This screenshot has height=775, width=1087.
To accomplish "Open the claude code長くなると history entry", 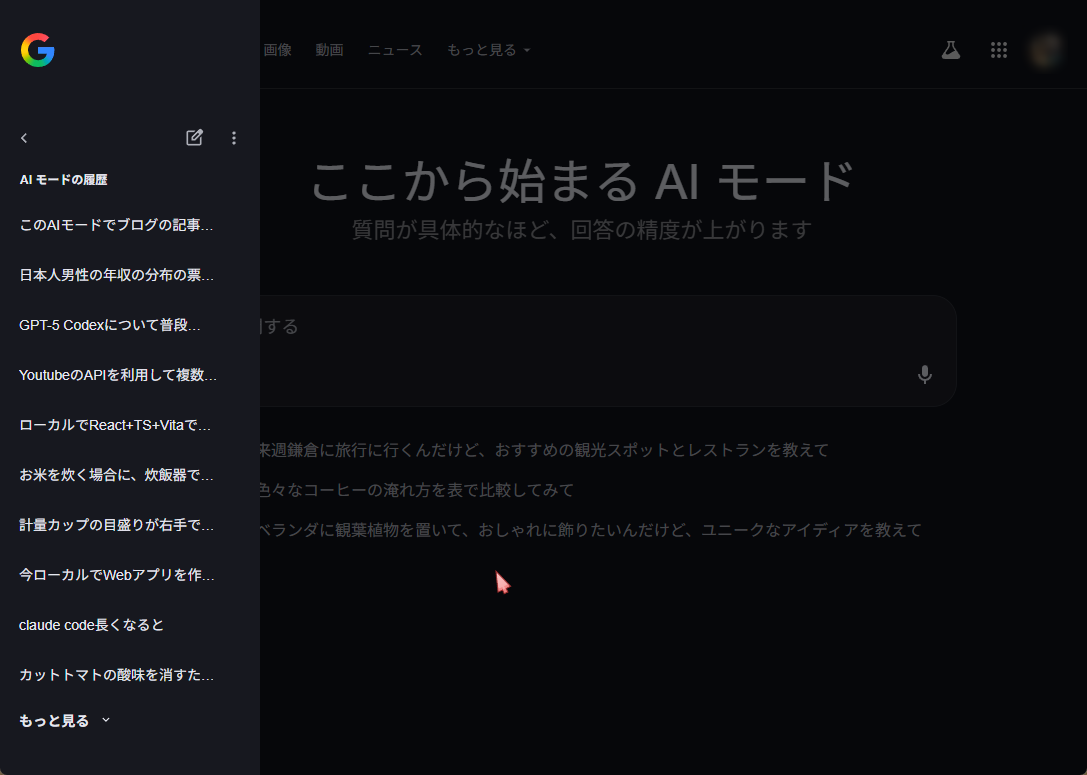I will coord(92,625).
